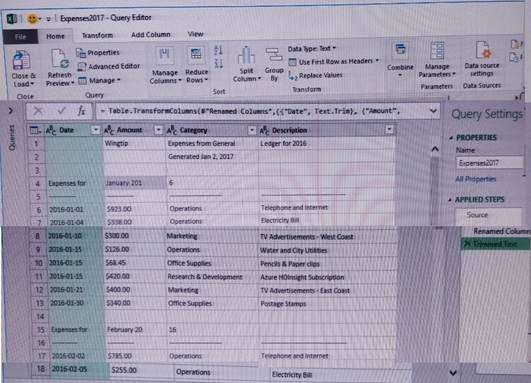Click the All Properties link
Screen dimensions: 531x383
(475, 179)
